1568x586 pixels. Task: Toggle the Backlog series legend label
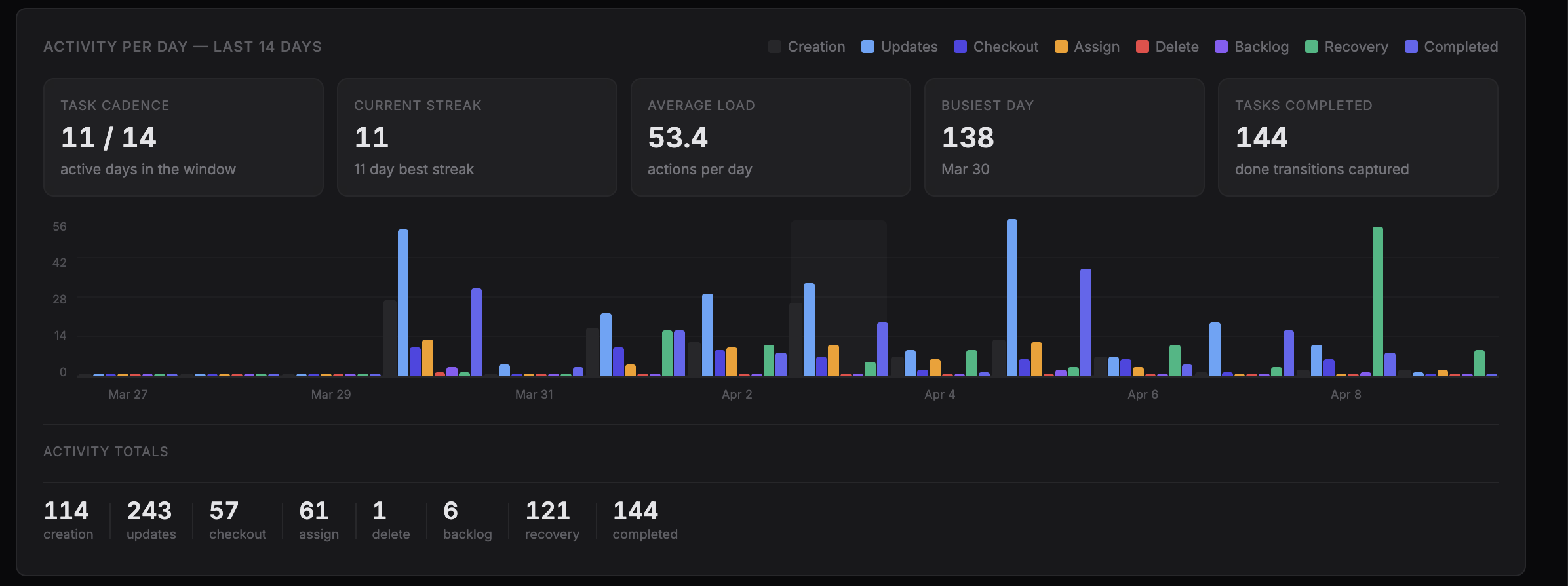point(1261,47)
